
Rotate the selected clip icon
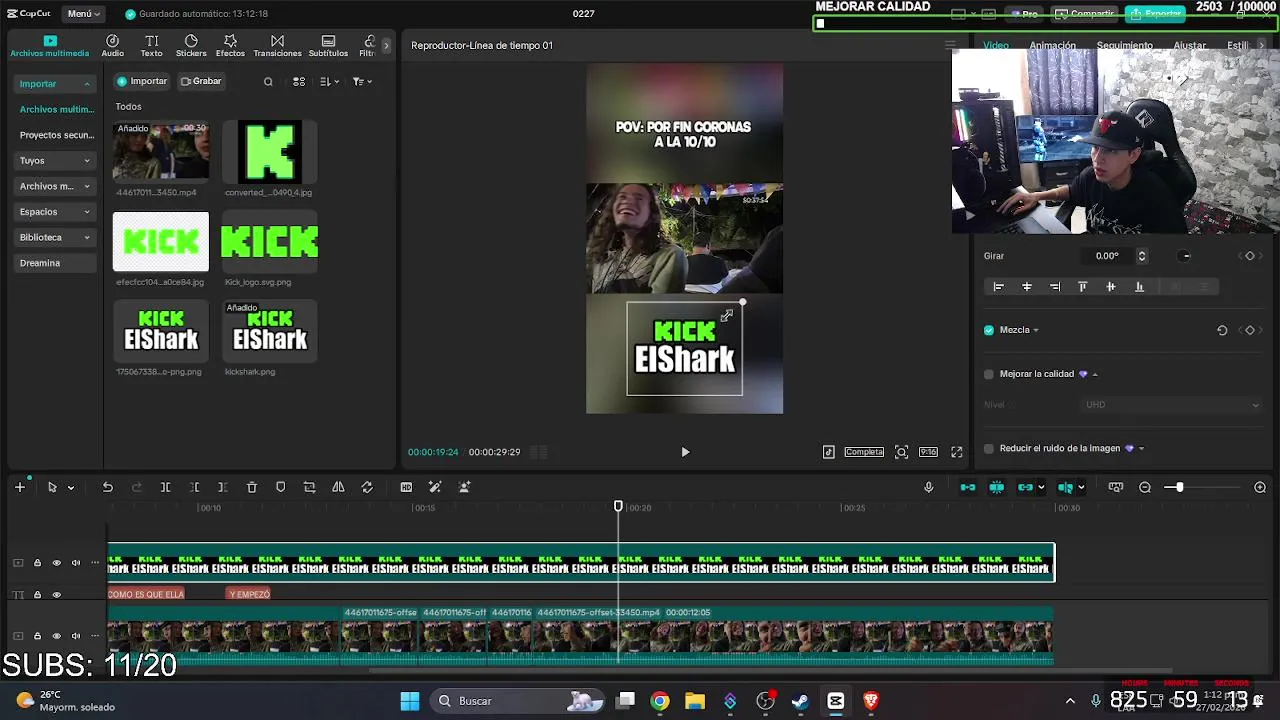coord(367,487)
